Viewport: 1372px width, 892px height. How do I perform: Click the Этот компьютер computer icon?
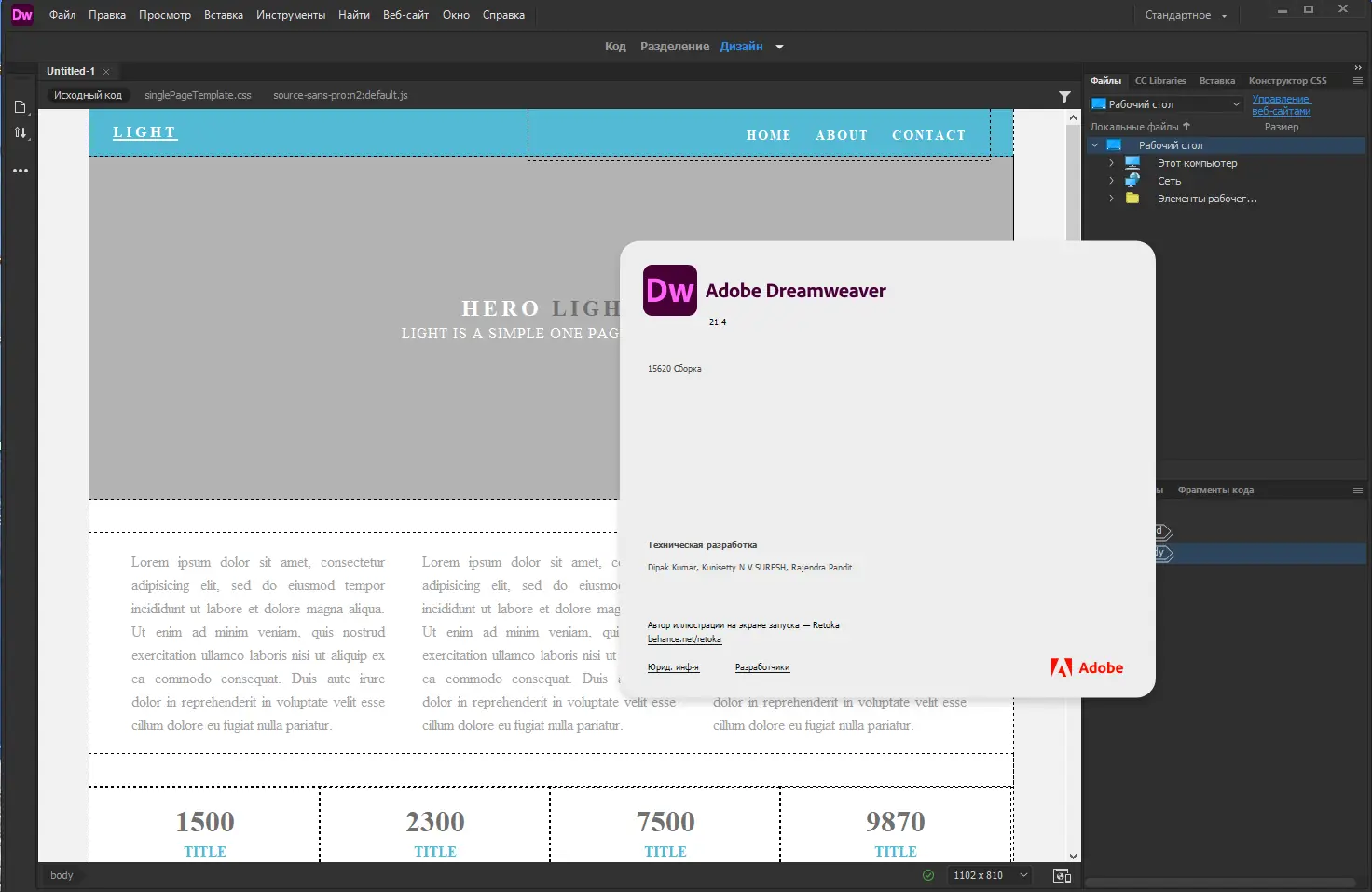(1132, 163)
